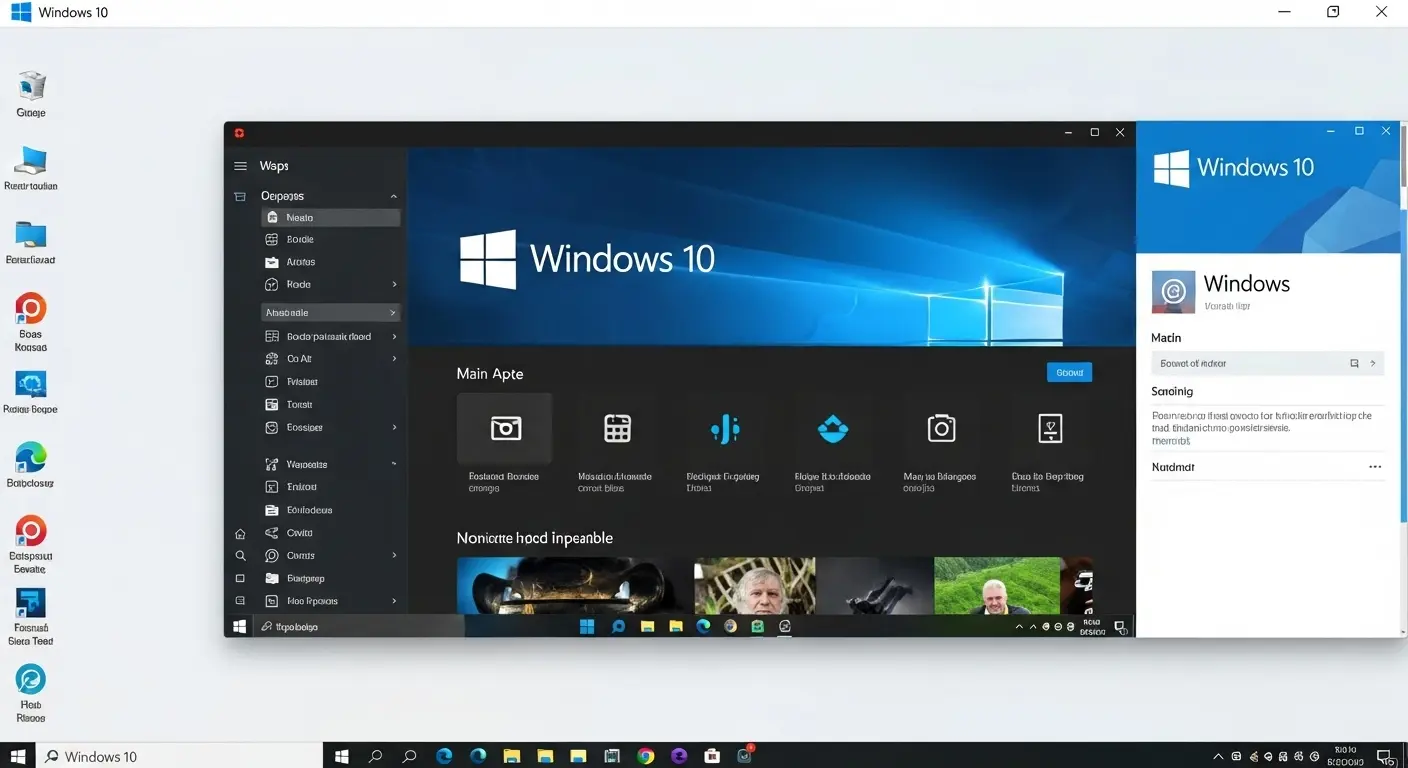Collapse the Oepages section chevron
The width and height of the screenshot is (1408, 768).
tap(394, 196)
